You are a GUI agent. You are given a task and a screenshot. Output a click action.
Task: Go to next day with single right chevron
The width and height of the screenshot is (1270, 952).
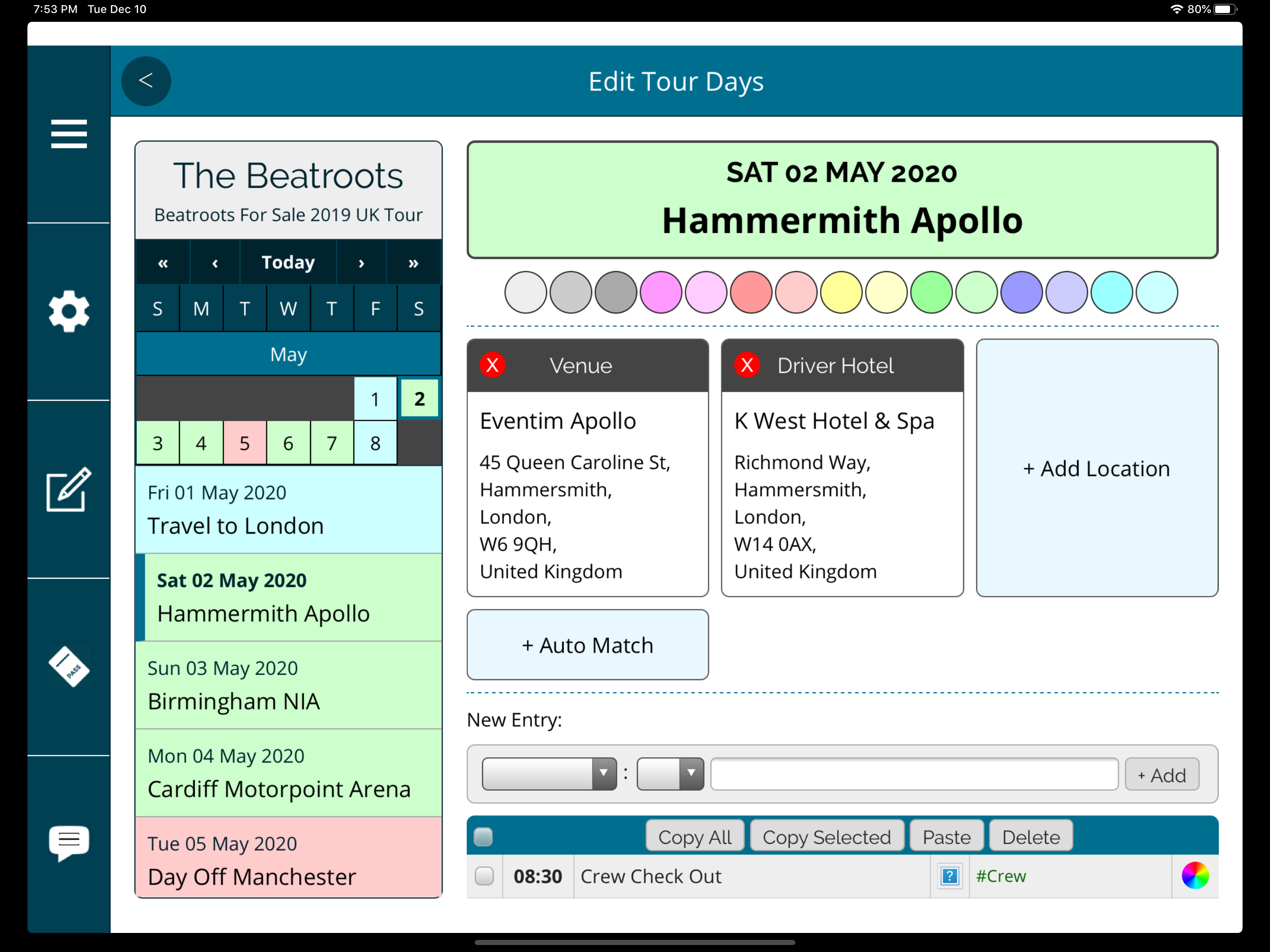[x=361, y=263]
